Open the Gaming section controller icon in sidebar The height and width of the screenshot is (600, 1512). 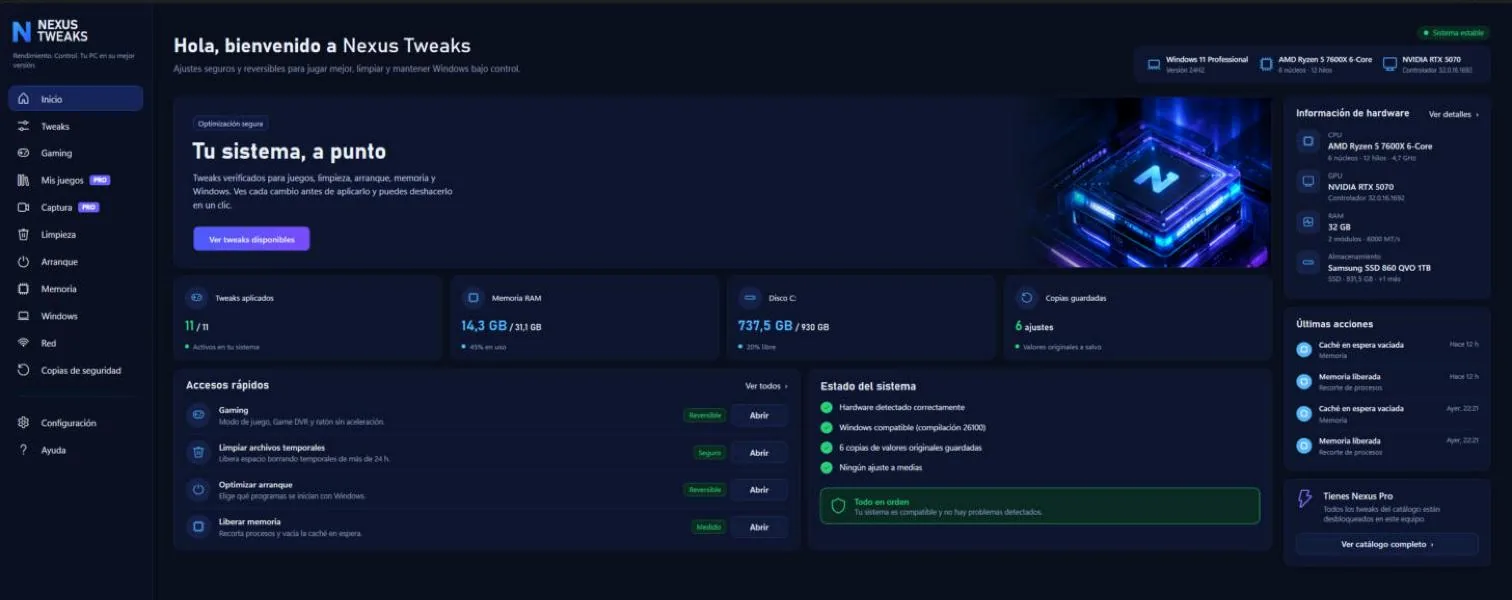[x=23, y=153]
